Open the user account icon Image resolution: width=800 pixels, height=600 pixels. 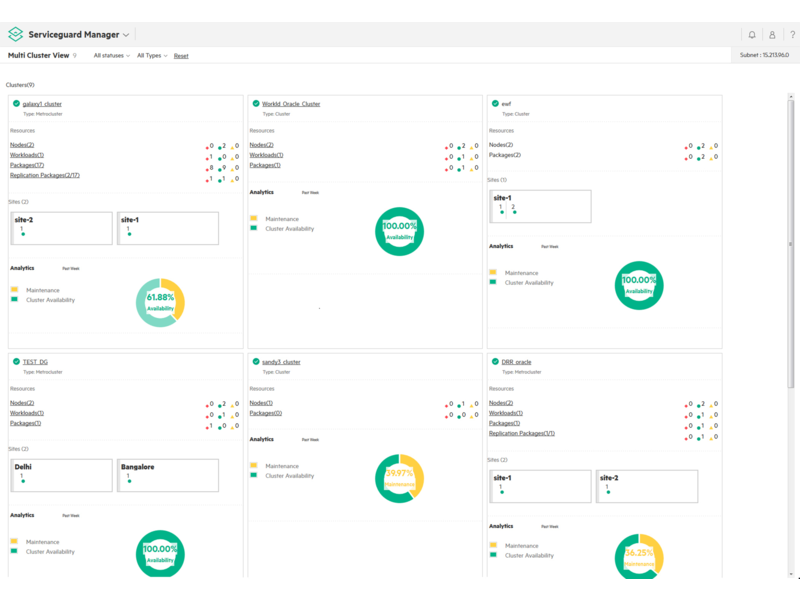[772, 35]
